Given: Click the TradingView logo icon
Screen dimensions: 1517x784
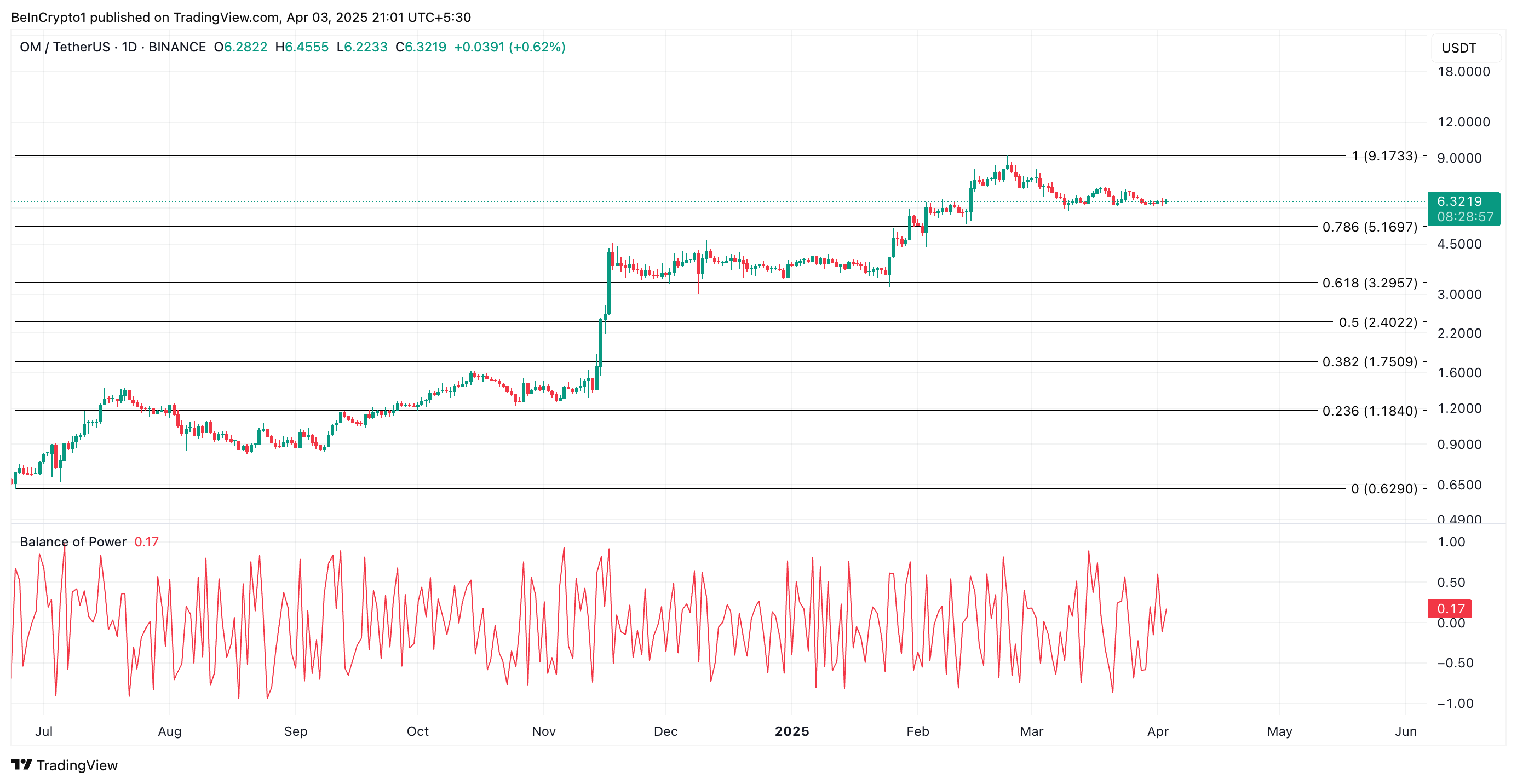Looking at the screenshot, I should [x=21, y=765].
